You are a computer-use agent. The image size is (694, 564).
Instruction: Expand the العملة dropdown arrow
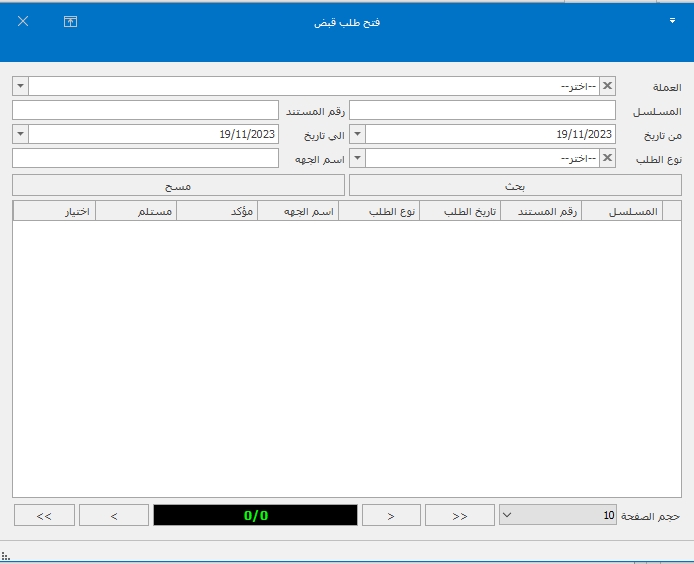[21, 86]
